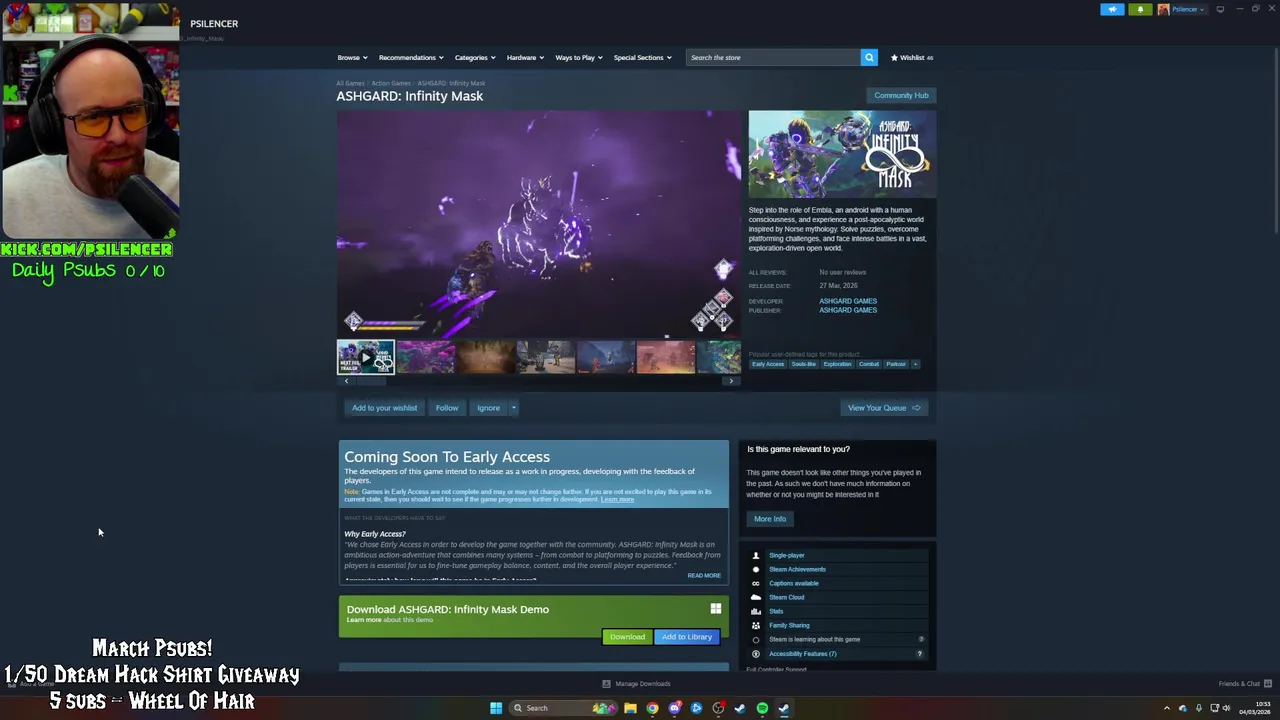
Task: Click the store search magnifier icon
Action: tap(869, 57)
